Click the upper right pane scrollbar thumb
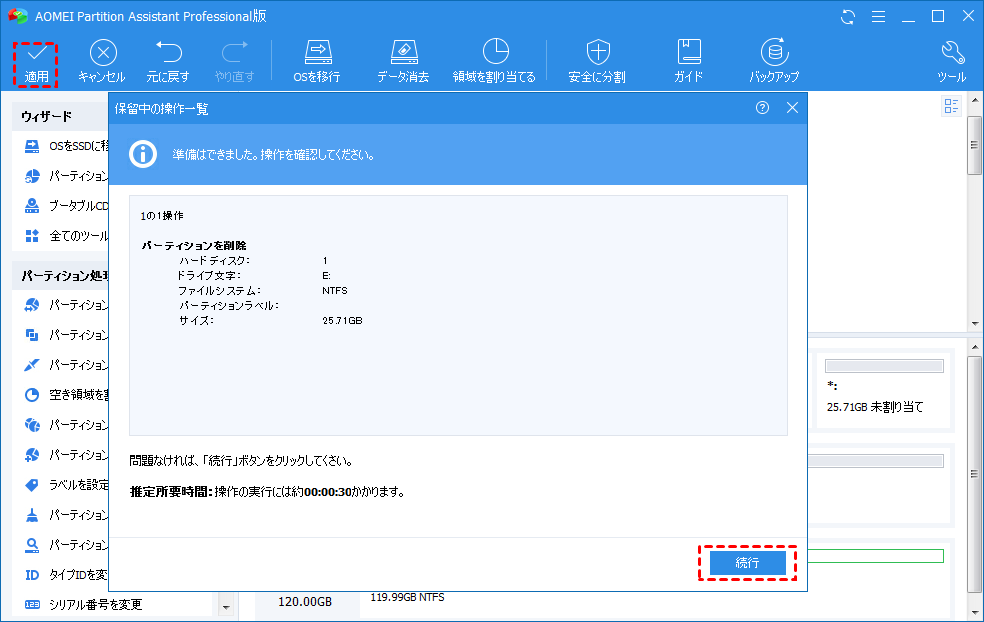Viewport: 984px width, 622px height. tap(975, 146)
